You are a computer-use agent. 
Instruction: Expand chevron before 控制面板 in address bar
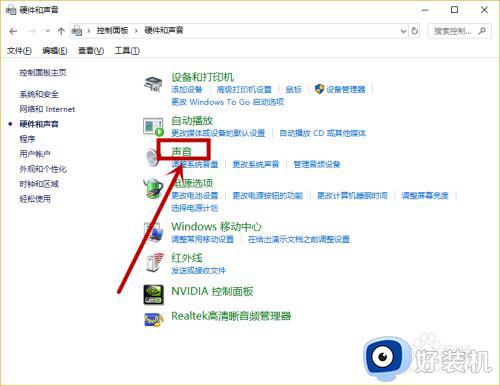click(89, 31)
